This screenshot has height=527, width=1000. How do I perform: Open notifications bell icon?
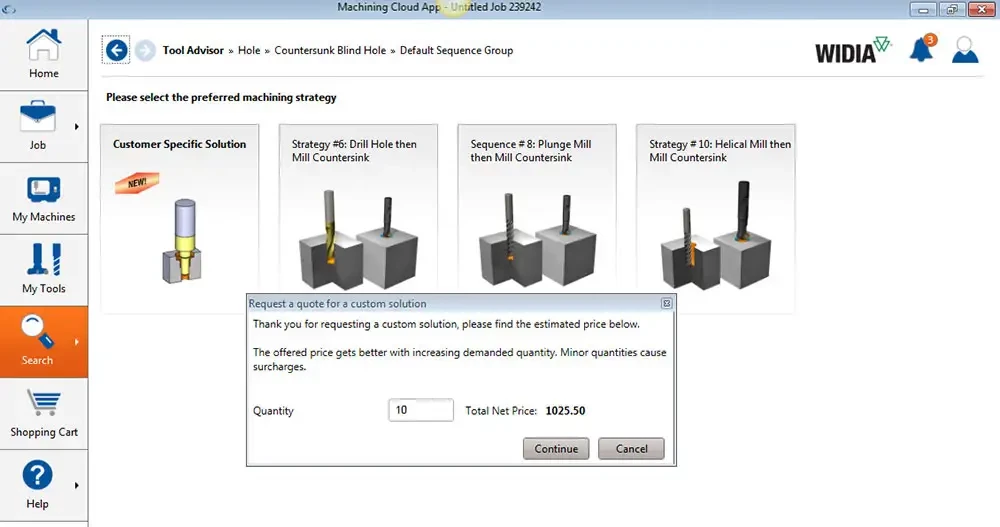point(922,49)
